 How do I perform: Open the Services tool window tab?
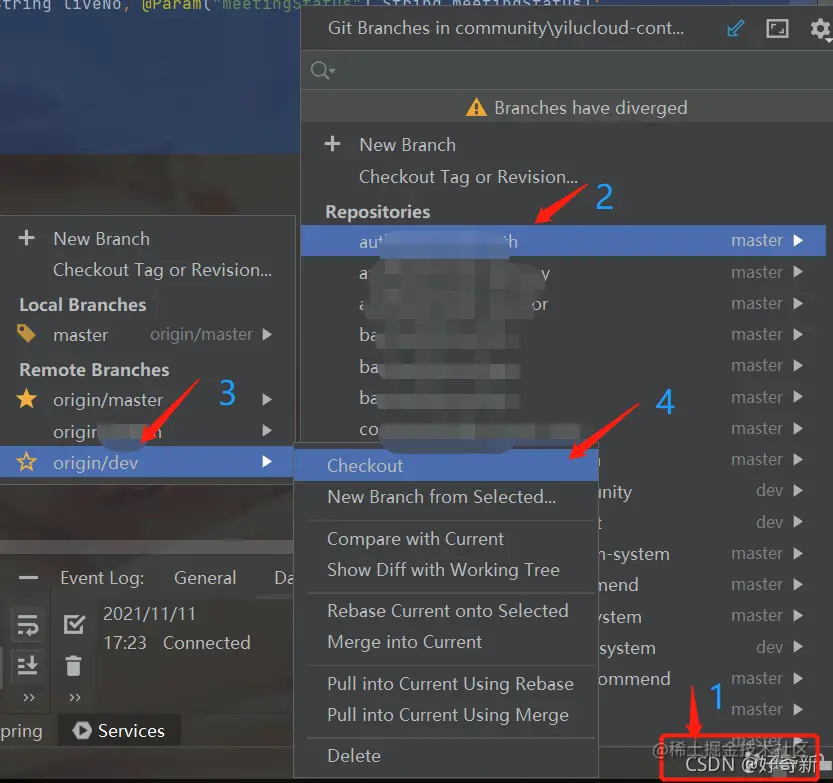click(120, 730)
